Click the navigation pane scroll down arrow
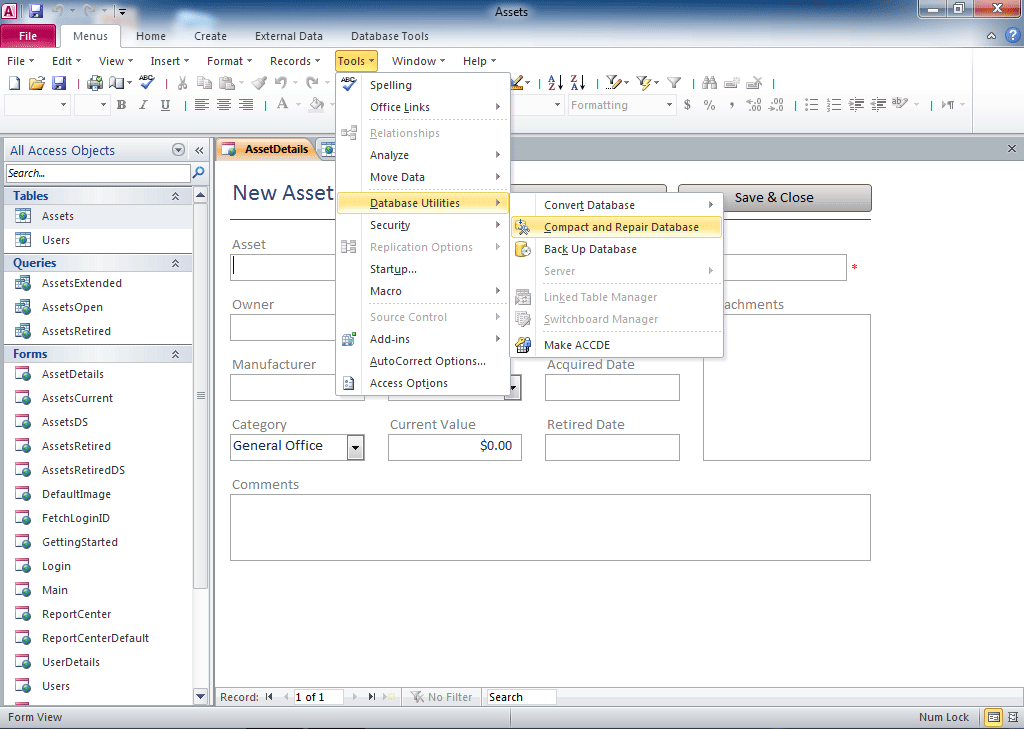The image size is (1024, 729). 200,696
